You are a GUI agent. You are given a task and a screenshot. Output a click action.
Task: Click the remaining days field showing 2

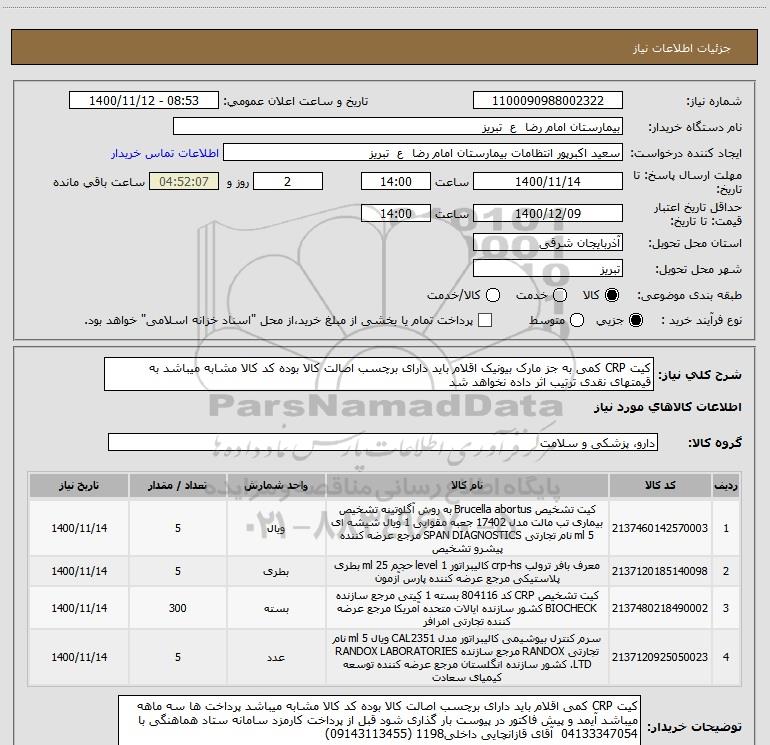point(288,181)
